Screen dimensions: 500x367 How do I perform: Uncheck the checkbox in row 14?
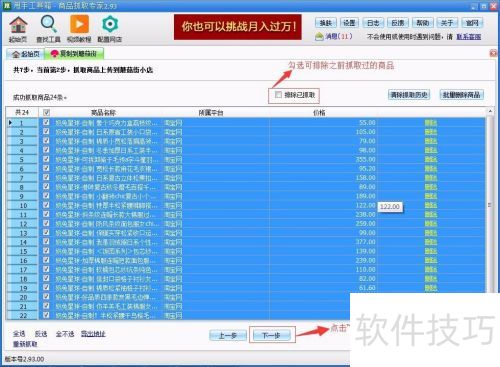pyautogui.click(x=46, y=242)
